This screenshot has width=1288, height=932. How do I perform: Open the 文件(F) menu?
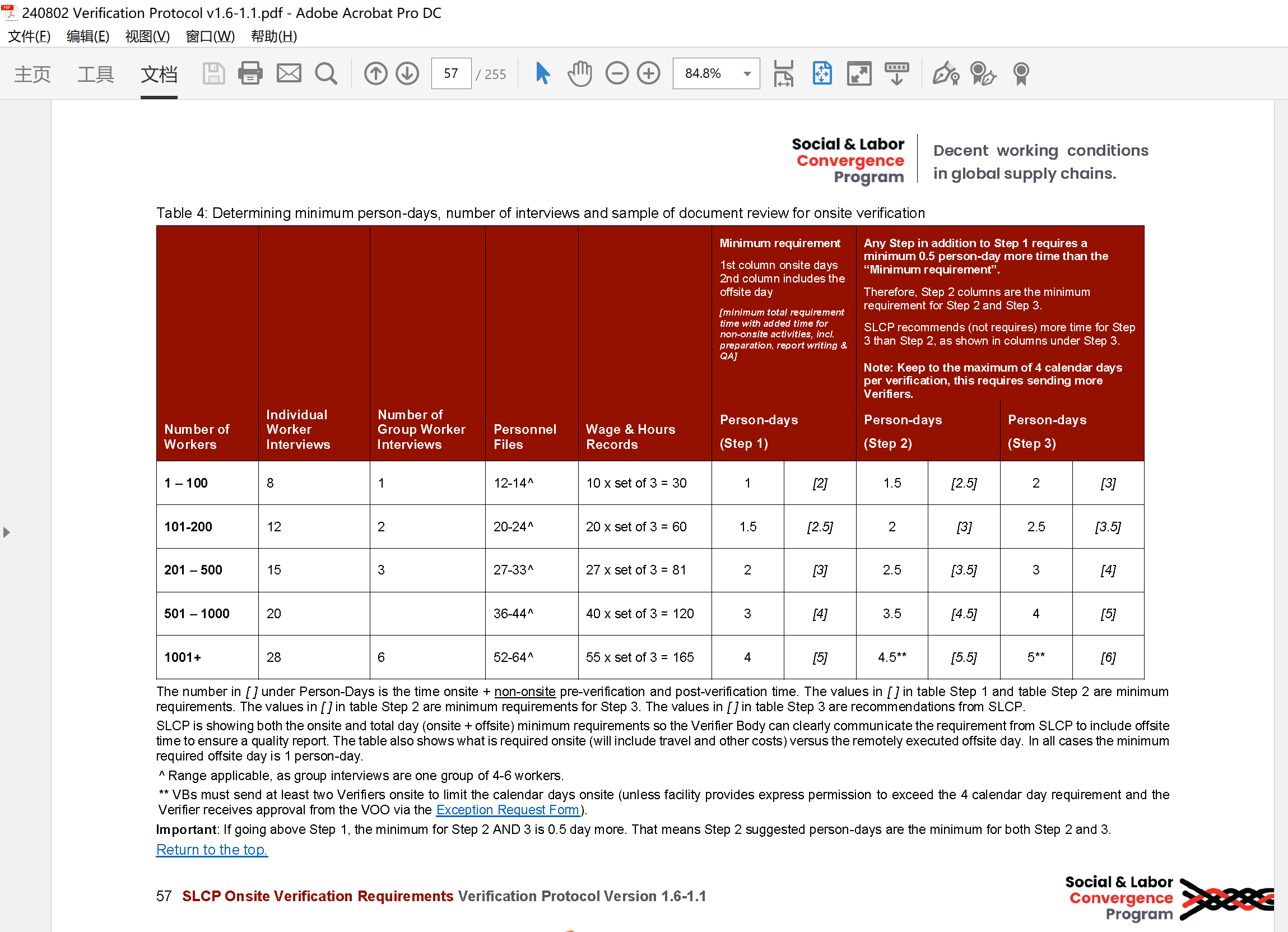[x=30, y=36]
